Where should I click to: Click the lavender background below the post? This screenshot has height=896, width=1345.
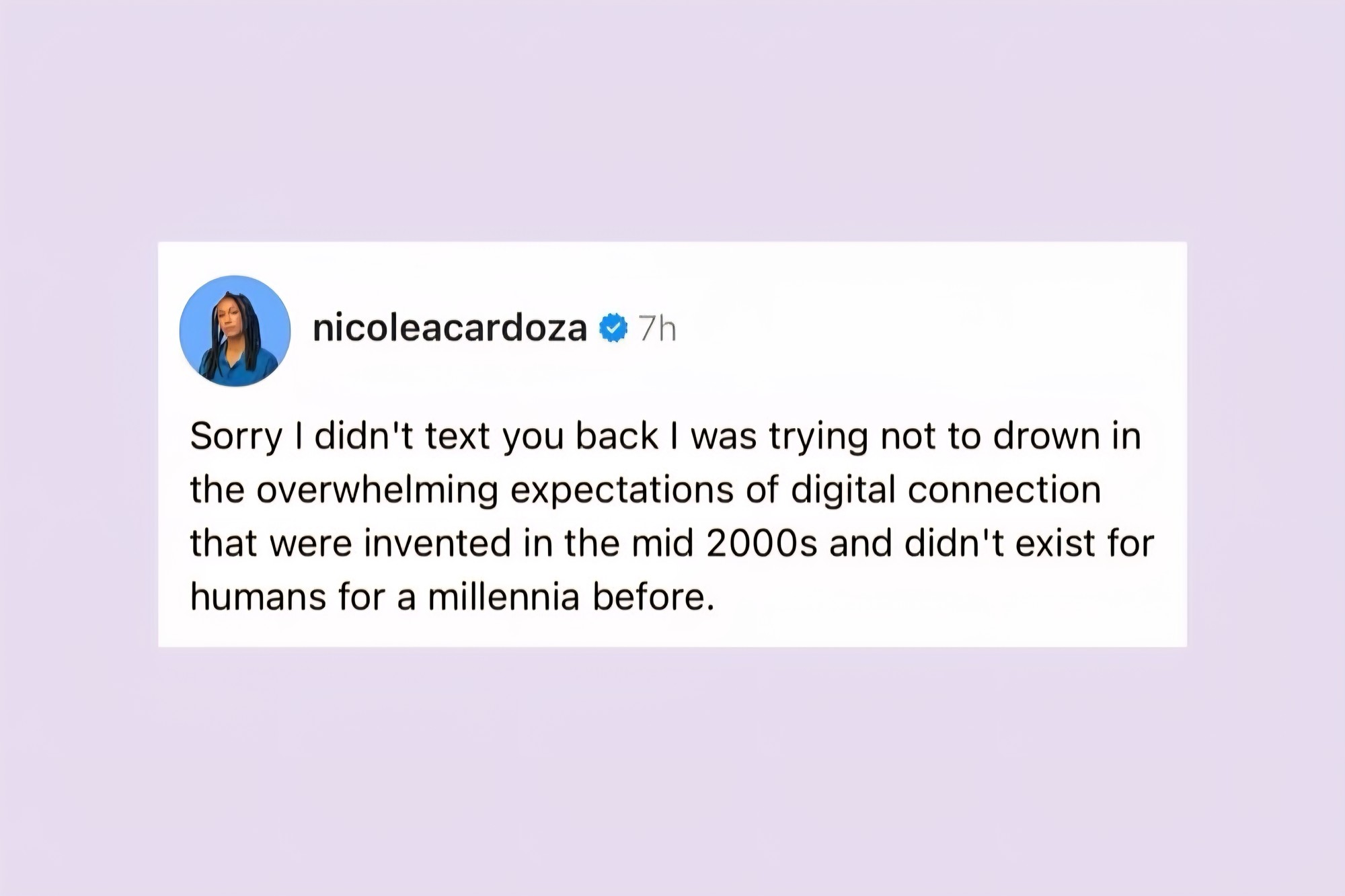coord(672,773)
